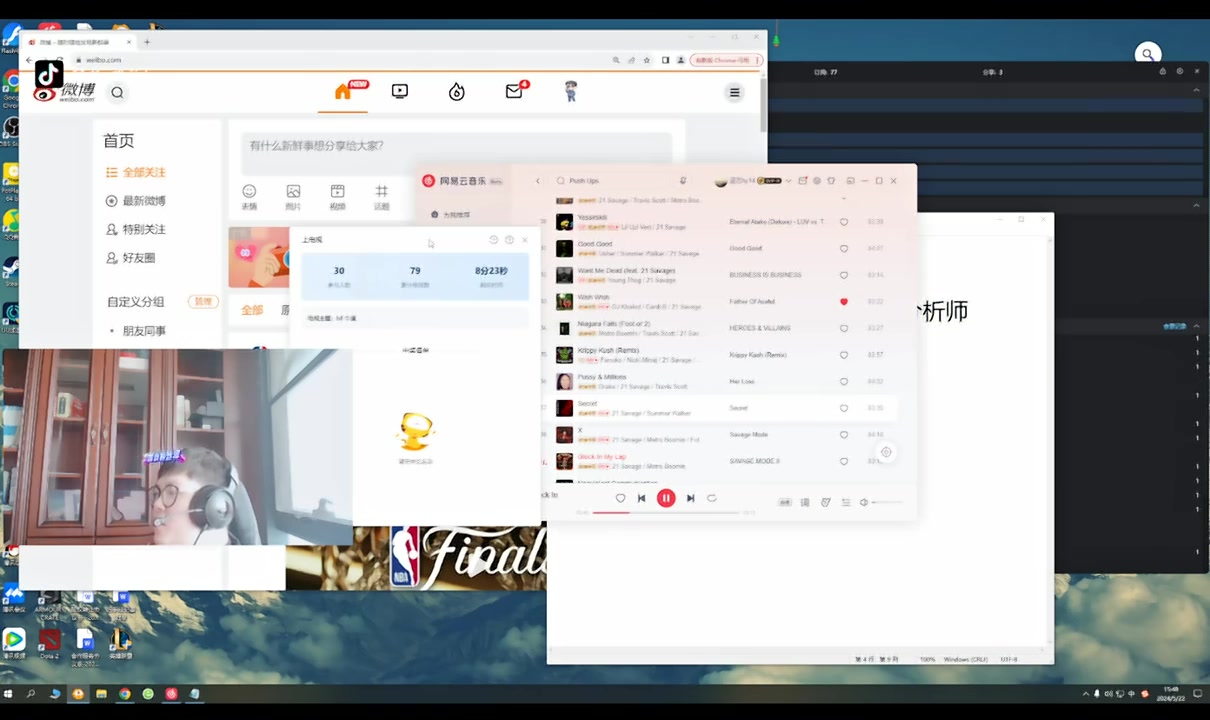The height and width of the screenshot is (720, 1210).
Task: Switch to the 全部 feed tab
Action: (x=252, y=310)
